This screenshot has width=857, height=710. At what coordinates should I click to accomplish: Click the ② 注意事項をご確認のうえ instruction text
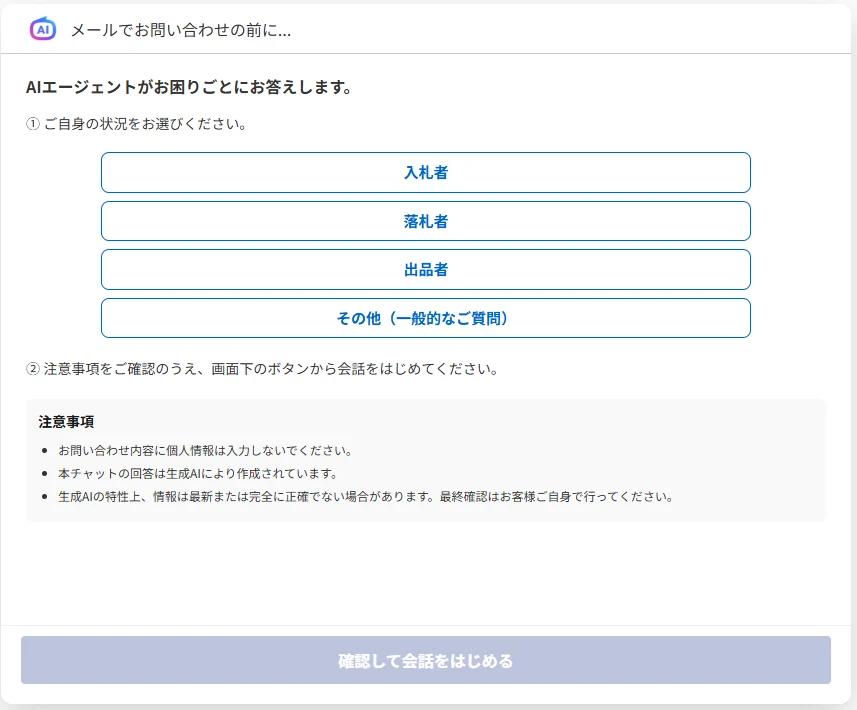[262, 369]
